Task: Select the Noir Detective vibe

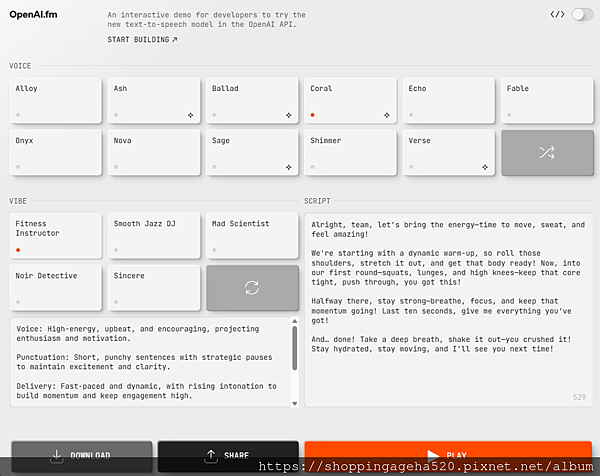Action: click(x=55, y=288)
